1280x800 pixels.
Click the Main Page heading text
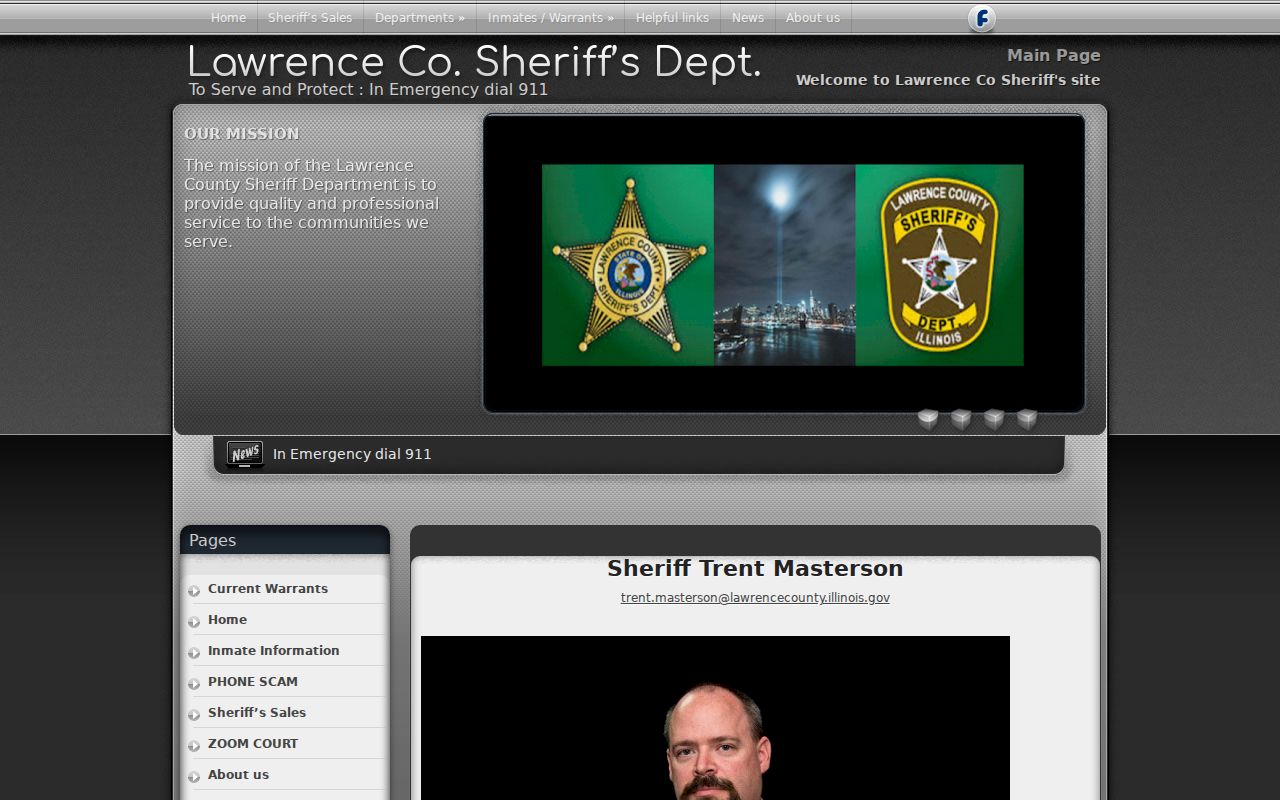pyautogui.click(x=1054, y=56)
